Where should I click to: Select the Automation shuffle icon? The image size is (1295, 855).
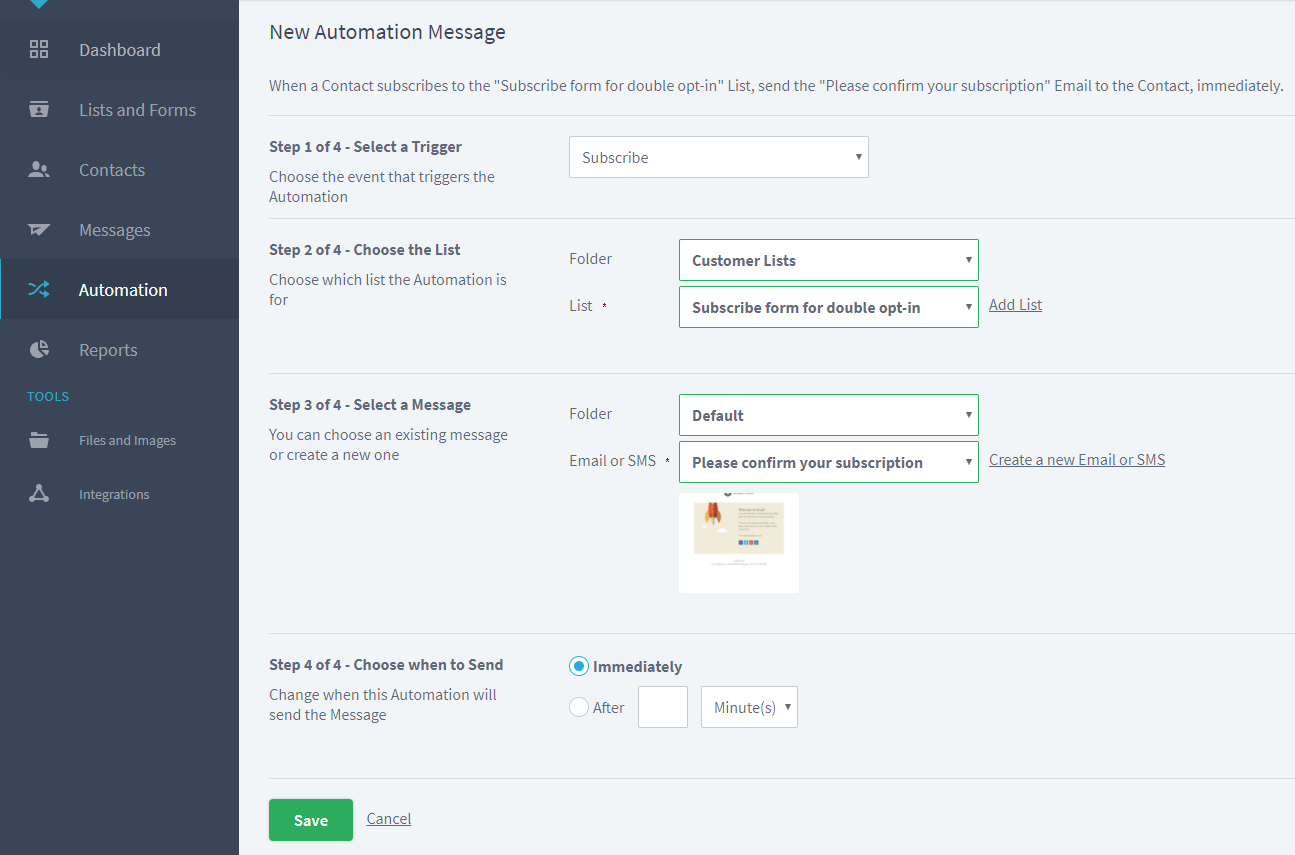click(38, 289)
